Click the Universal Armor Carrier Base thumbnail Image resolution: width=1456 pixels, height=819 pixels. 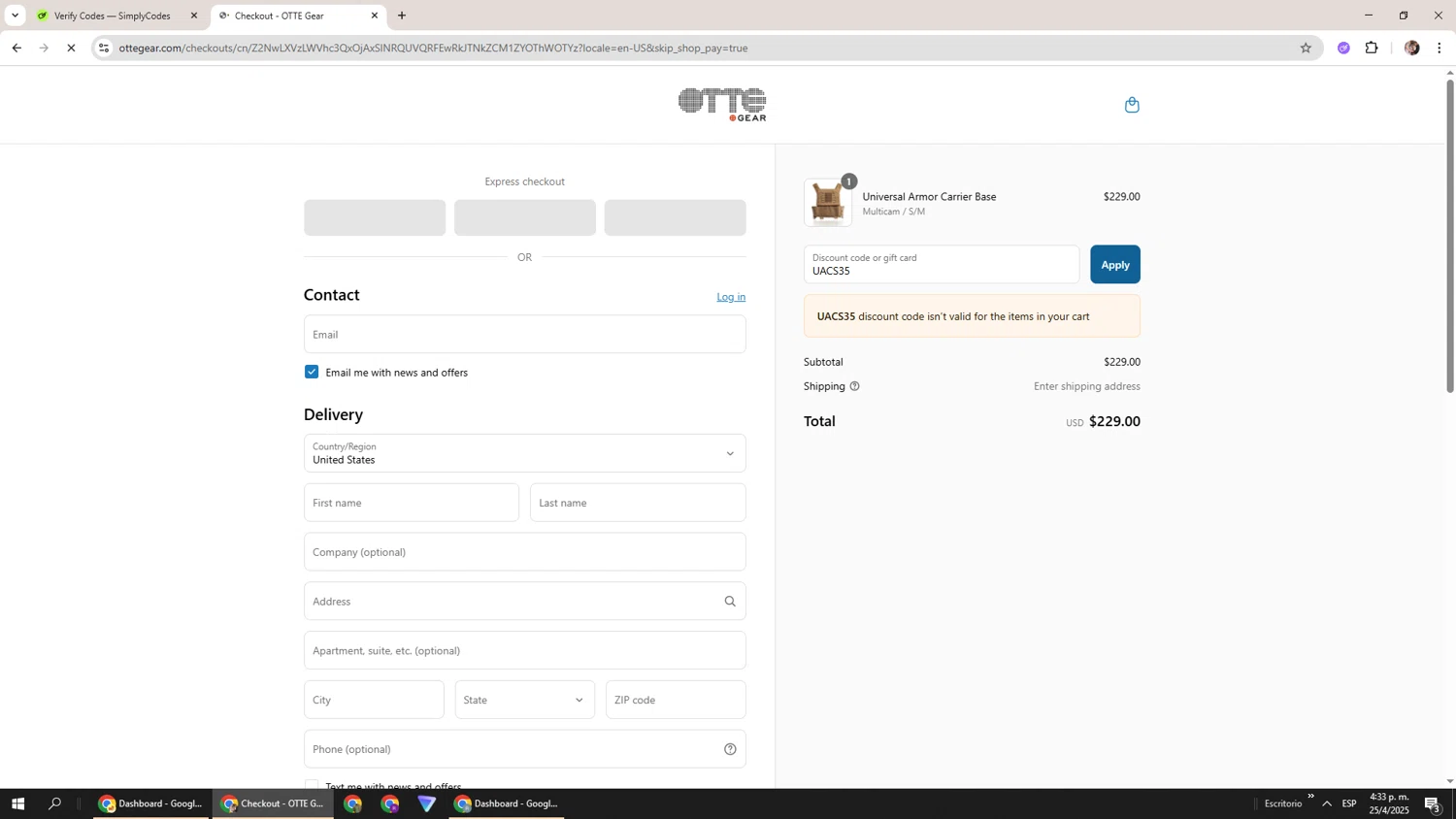click(828, 202)
